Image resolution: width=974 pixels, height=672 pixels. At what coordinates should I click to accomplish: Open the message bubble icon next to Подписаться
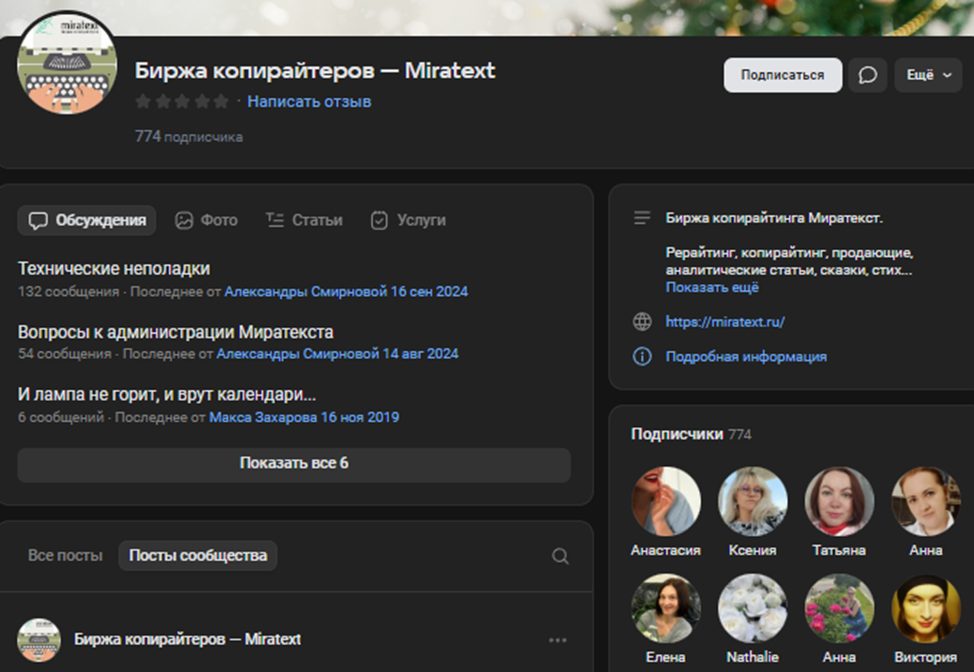(867, 75)
